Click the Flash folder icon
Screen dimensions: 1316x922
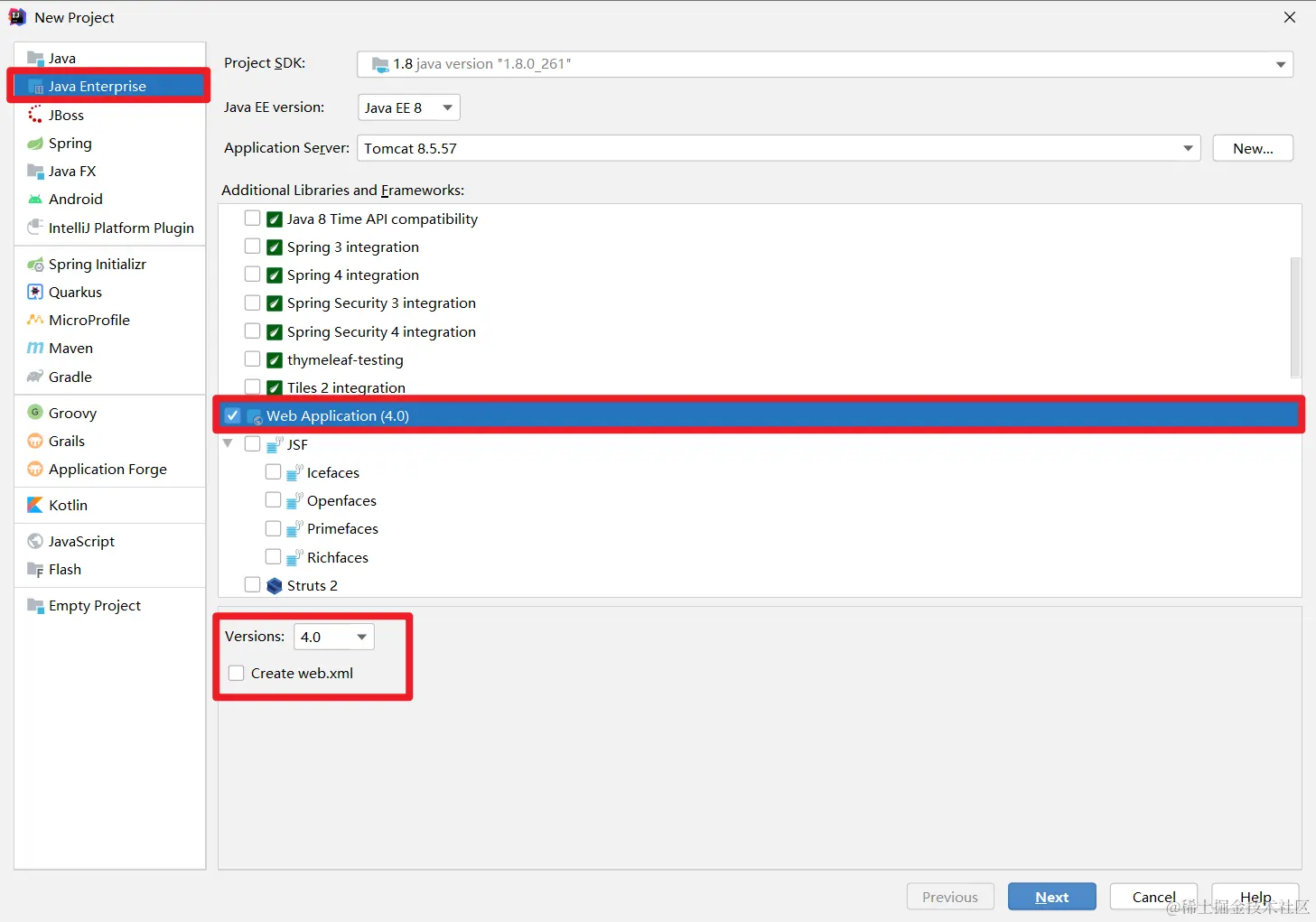pos(35,570)
